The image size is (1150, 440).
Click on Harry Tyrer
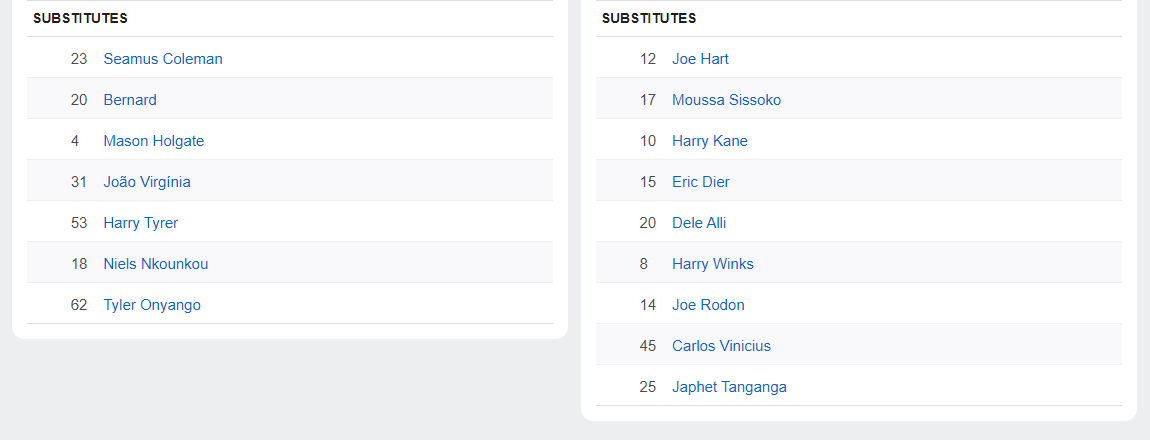(141, 223)
